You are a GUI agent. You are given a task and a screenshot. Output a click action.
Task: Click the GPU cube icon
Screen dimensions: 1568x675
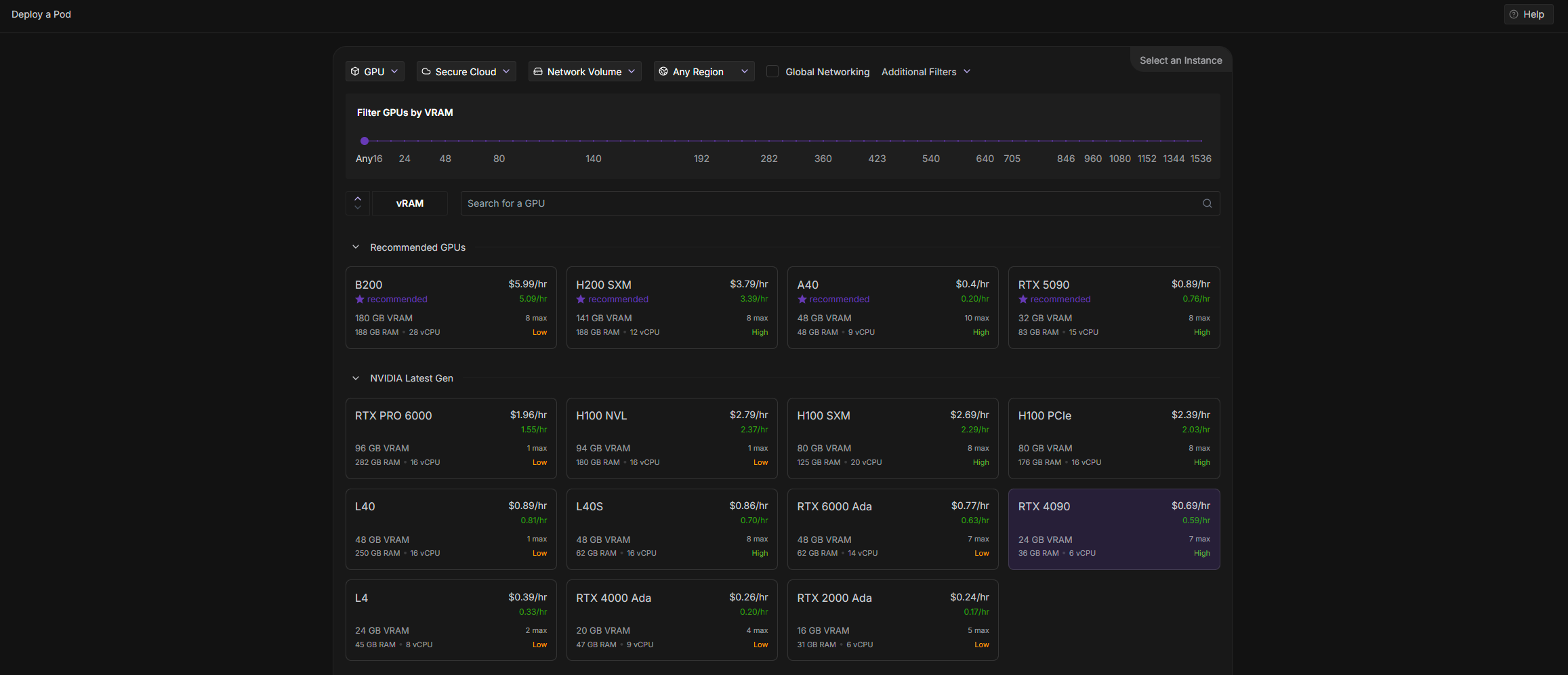[x=355, y=71]
